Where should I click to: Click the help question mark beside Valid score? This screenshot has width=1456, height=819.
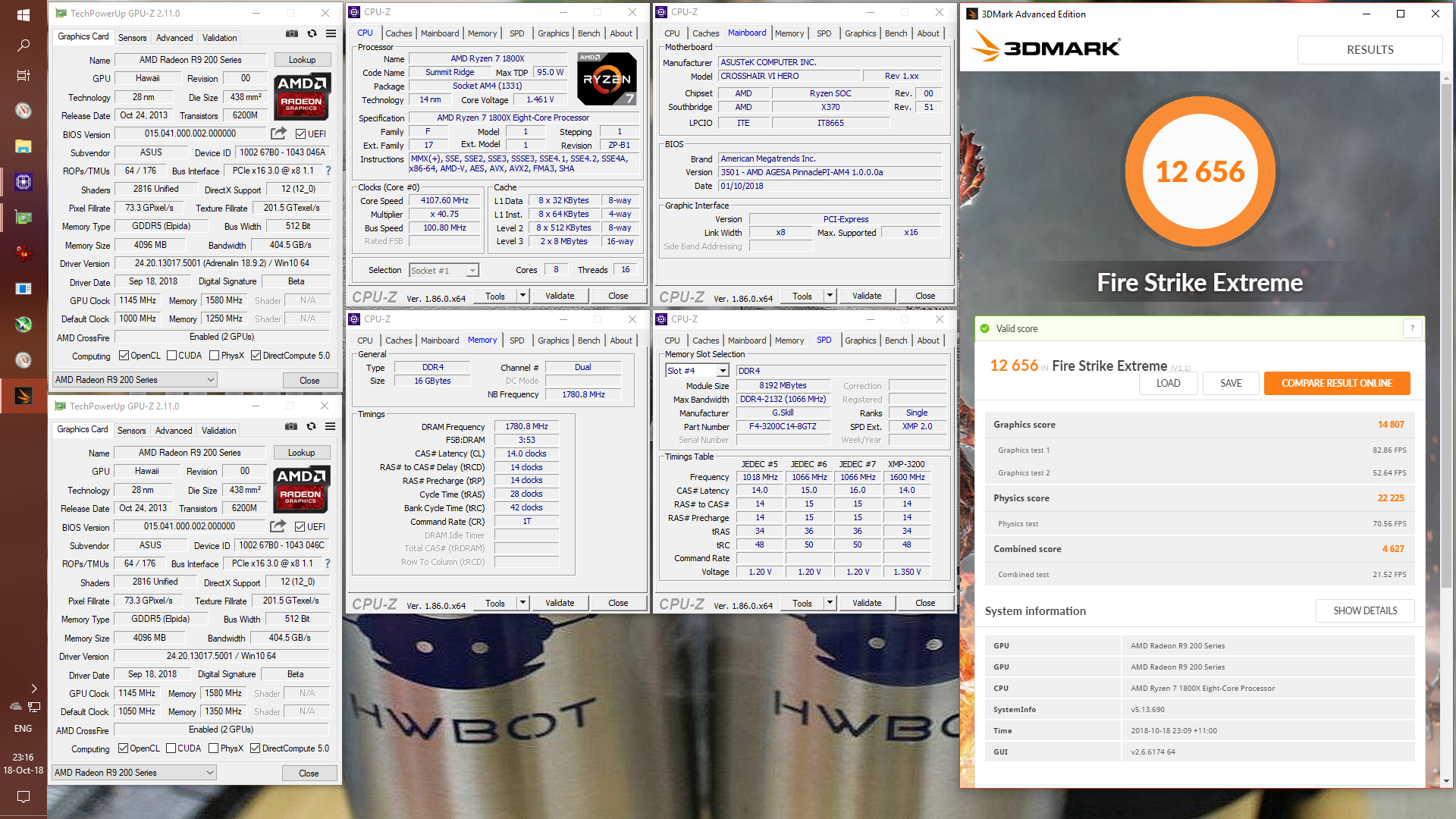click(1412, 328)
